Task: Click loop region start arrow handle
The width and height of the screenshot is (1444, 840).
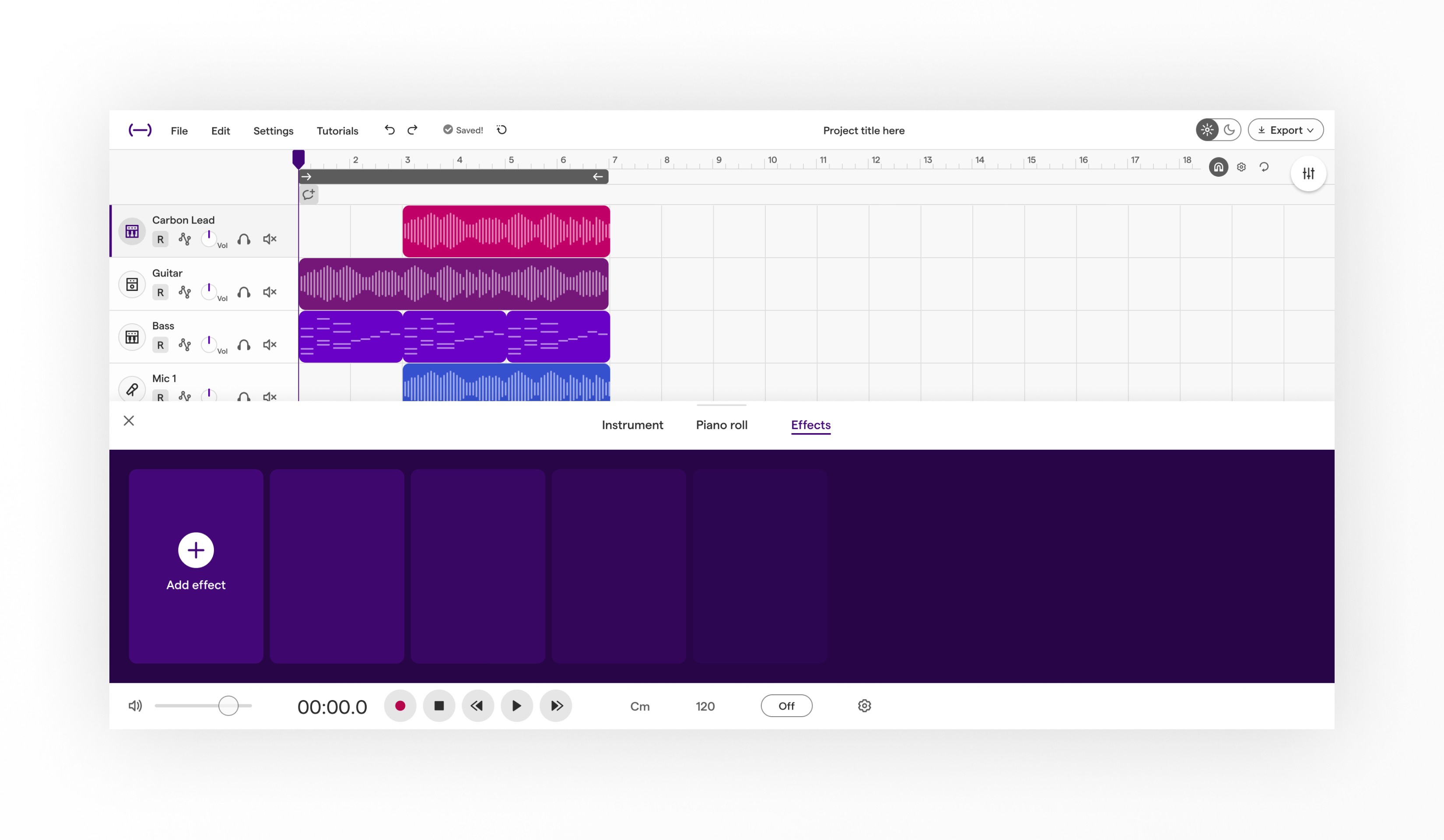Action: click(x=307, y=176)
